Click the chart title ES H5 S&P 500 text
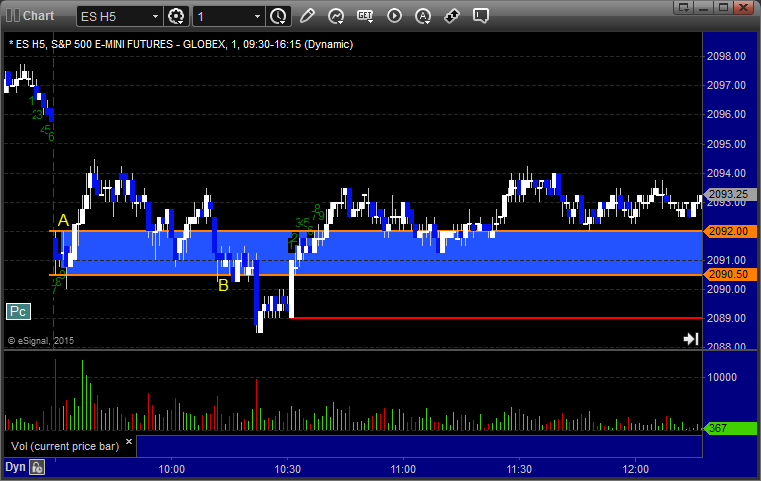761x481 pixels. coord(181,44)
